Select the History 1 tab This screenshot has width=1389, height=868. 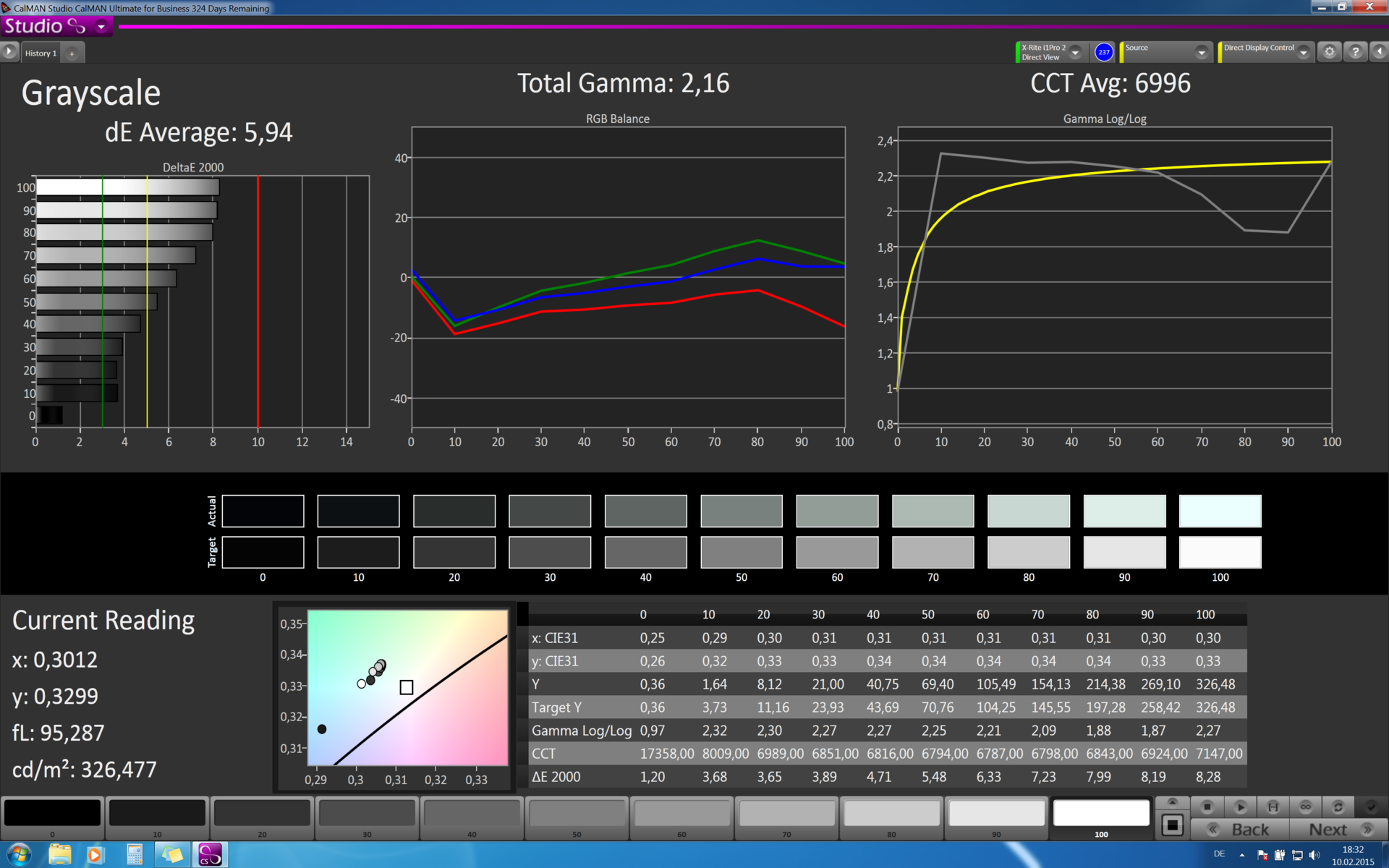click(41, 53)
